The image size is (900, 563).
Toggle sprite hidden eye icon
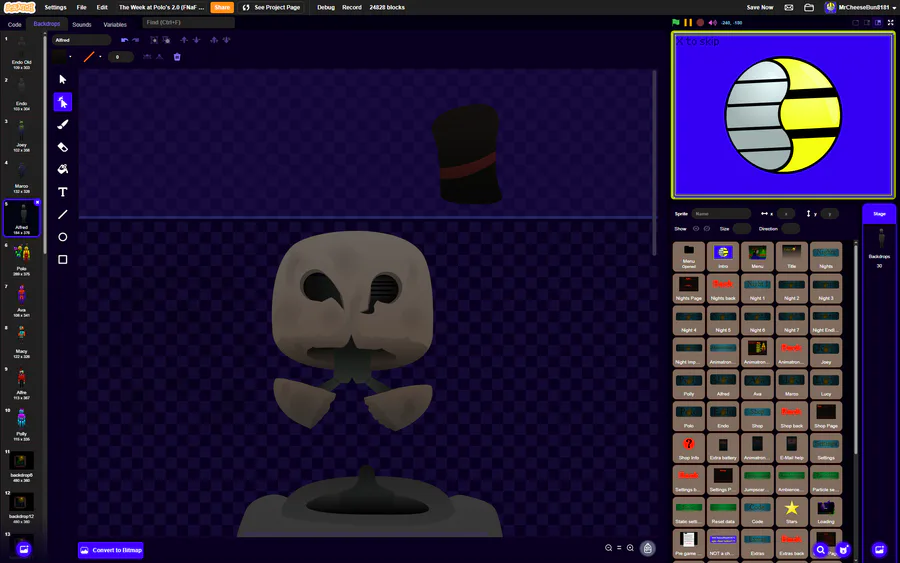click(x=707, y=228)
